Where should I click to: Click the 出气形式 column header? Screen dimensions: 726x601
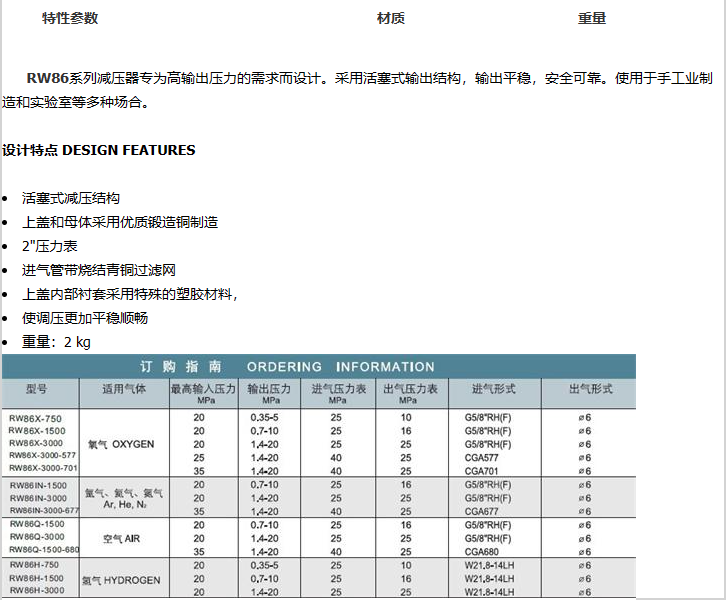tap(591, 389)
